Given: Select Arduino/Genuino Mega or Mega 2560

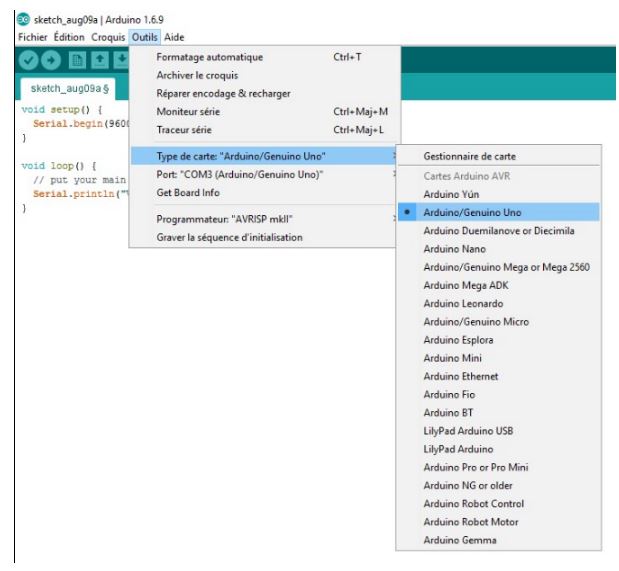Looking at the screenshot, I should (x=499, y=267).
